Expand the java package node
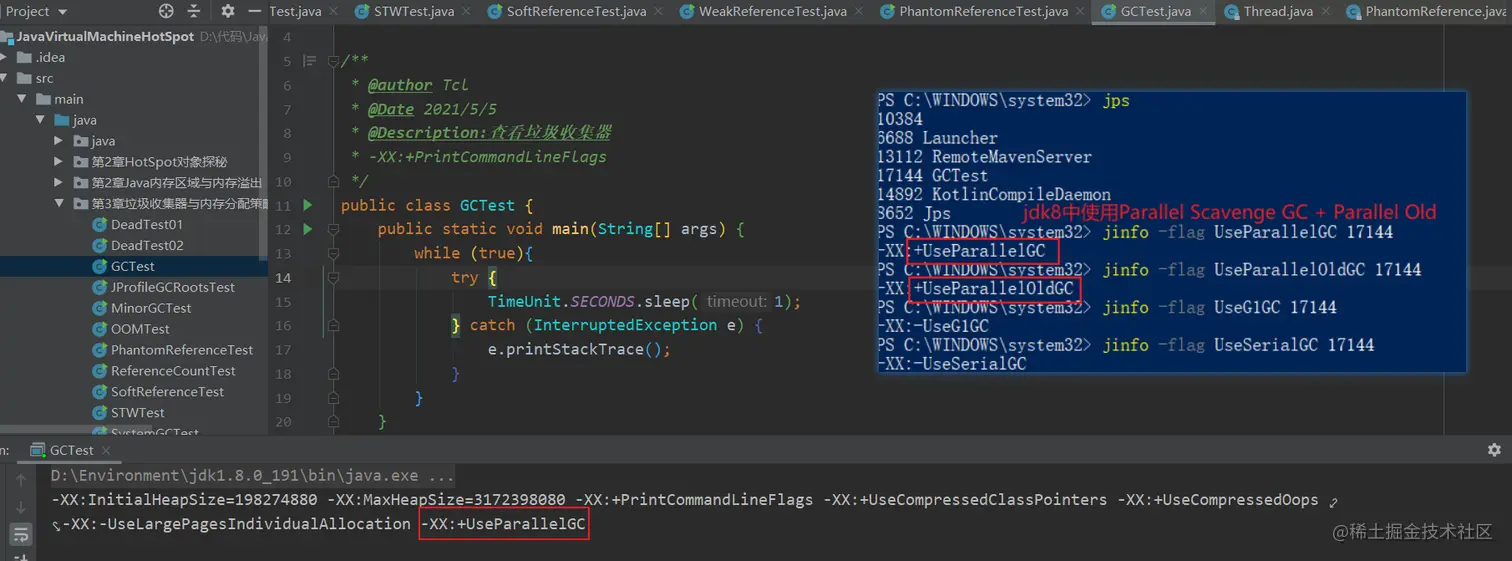This screenshot has width=1512, height=561. click(59, 141)
